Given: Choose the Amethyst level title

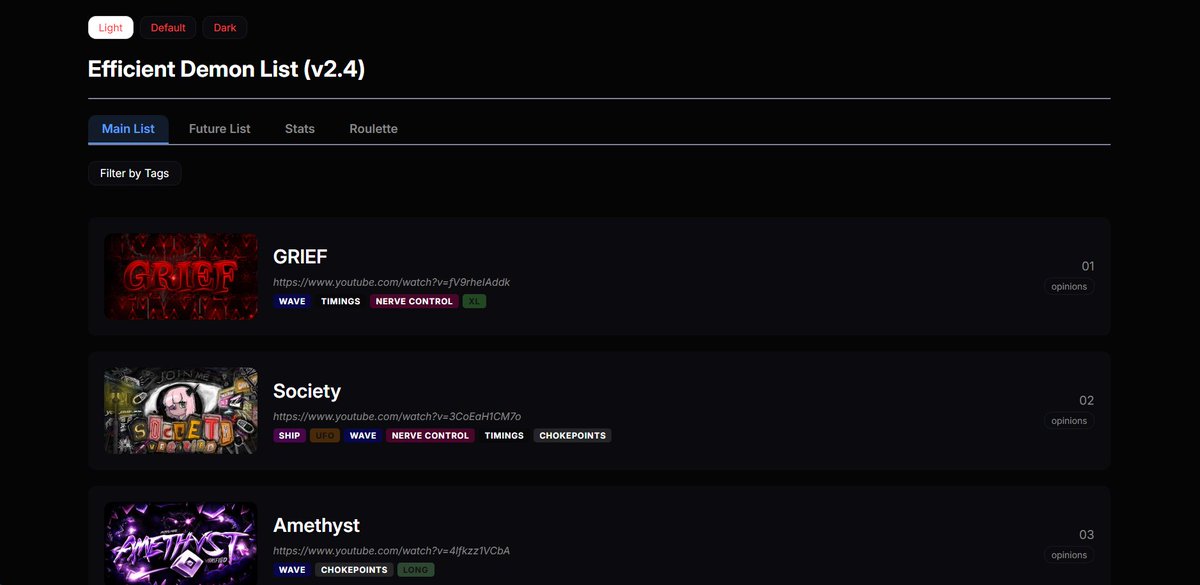Looking at the screenshot, I should coord(316,525).
